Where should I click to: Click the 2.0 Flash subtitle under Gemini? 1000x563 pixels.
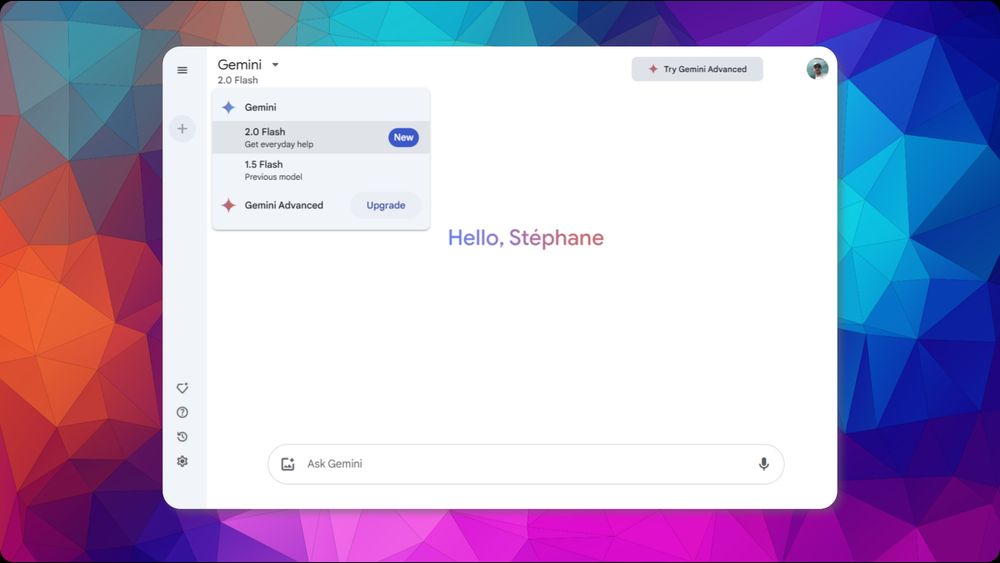(x=238, y=80)
